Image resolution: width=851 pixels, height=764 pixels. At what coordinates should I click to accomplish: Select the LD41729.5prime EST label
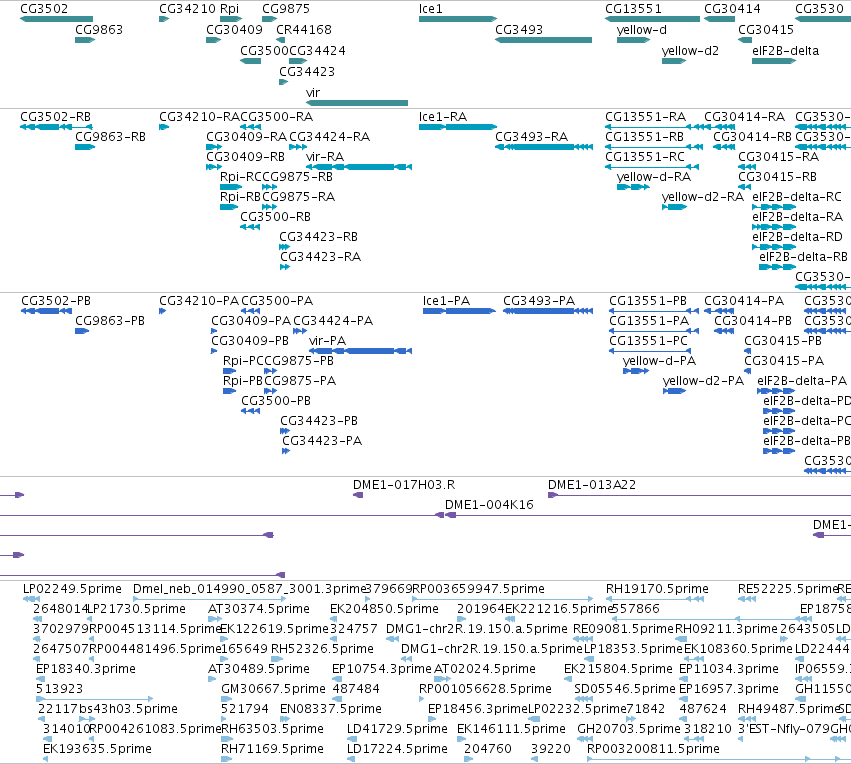click(x=397, y=729)
